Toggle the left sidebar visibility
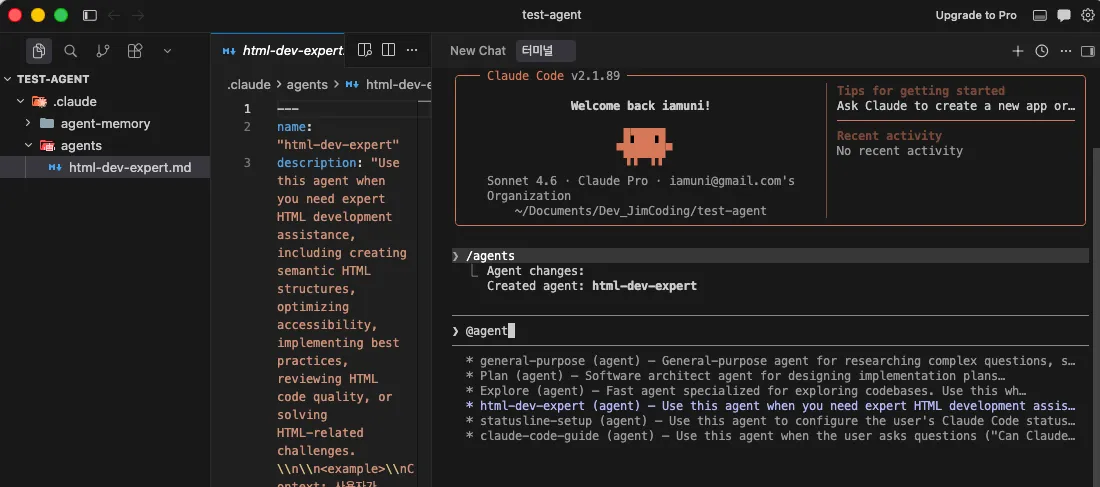The width and height of the screenshot is (1100, 487). (90, 15)
